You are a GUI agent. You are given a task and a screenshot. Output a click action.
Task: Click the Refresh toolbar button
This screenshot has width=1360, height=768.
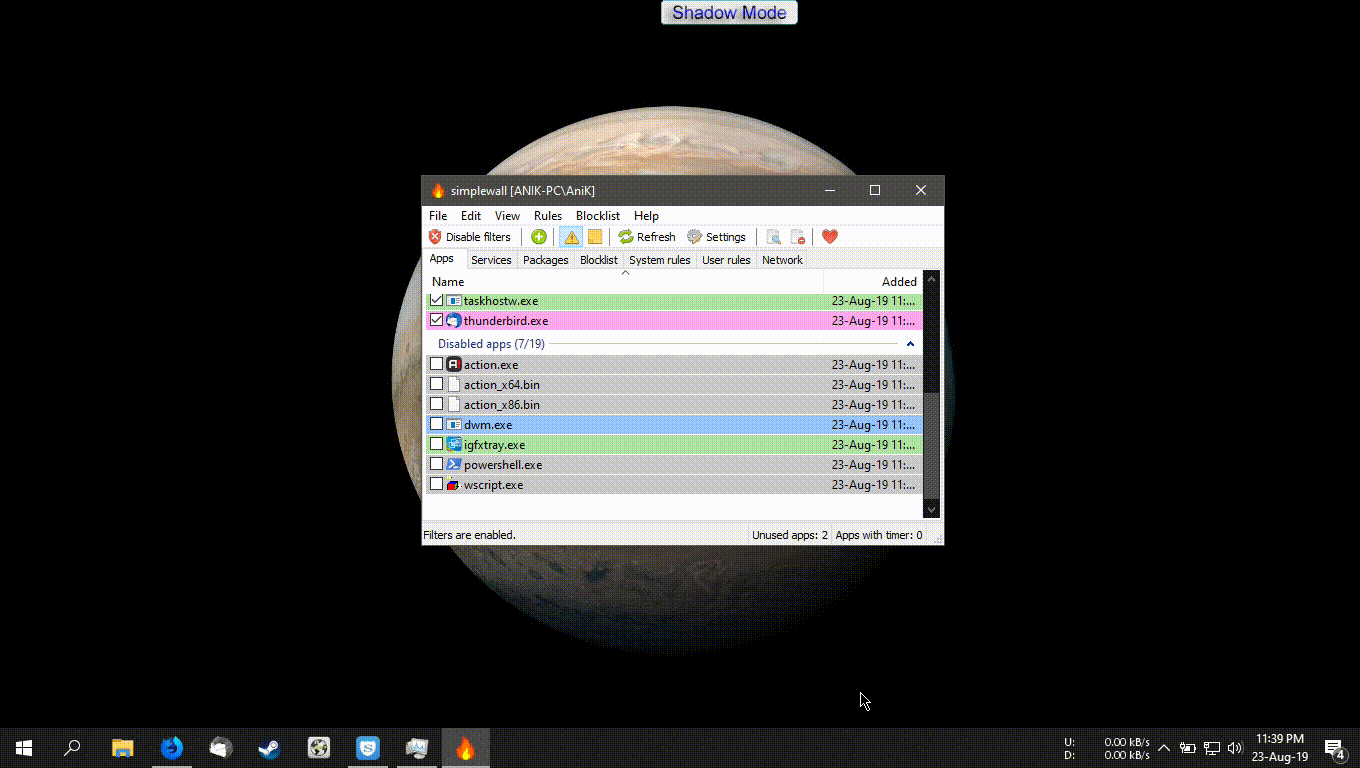pos(647,237)
